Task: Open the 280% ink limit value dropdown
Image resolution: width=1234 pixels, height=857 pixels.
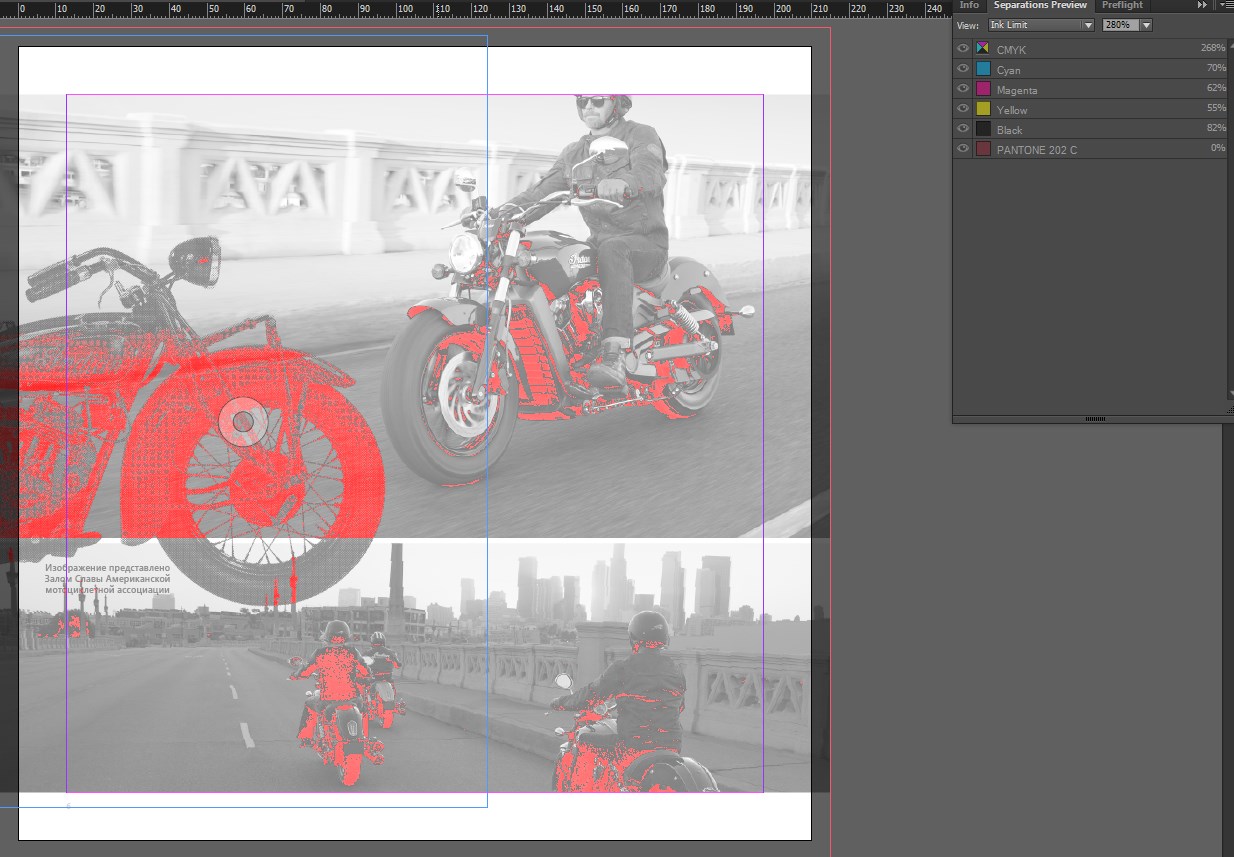Action: pyautogui.click(x=1146, y=25)
